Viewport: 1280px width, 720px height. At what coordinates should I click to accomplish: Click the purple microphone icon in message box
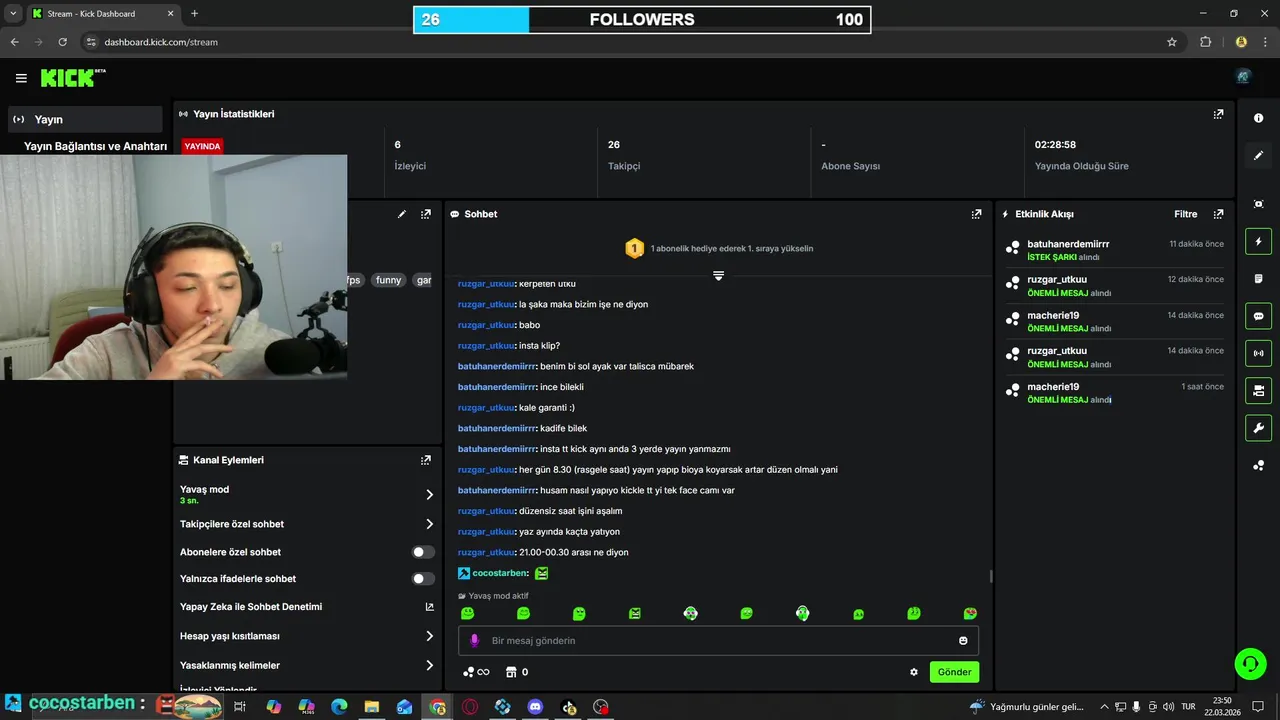pos(475,641)
